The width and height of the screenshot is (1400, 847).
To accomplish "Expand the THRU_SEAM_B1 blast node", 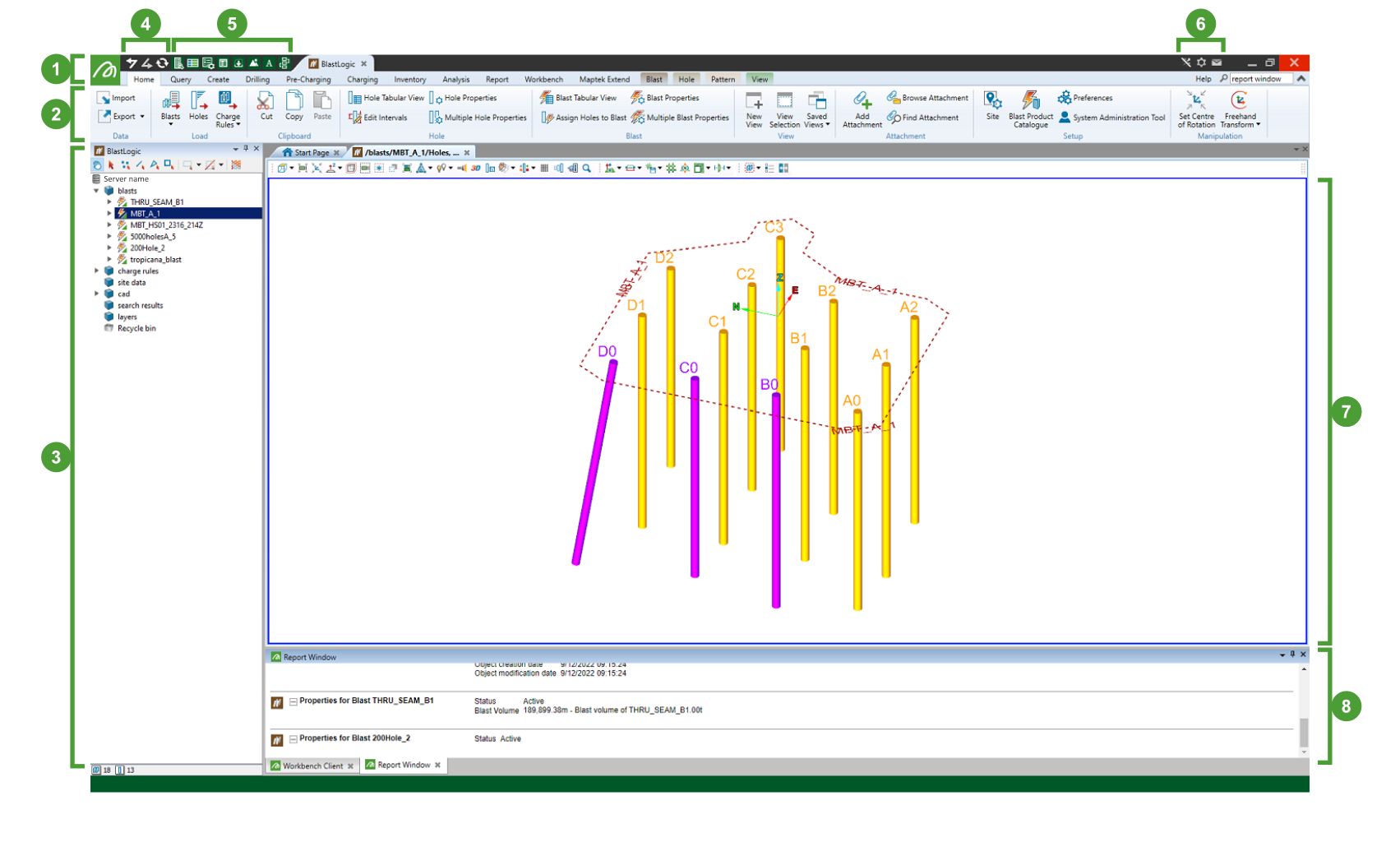I will [x=109, y=202].
